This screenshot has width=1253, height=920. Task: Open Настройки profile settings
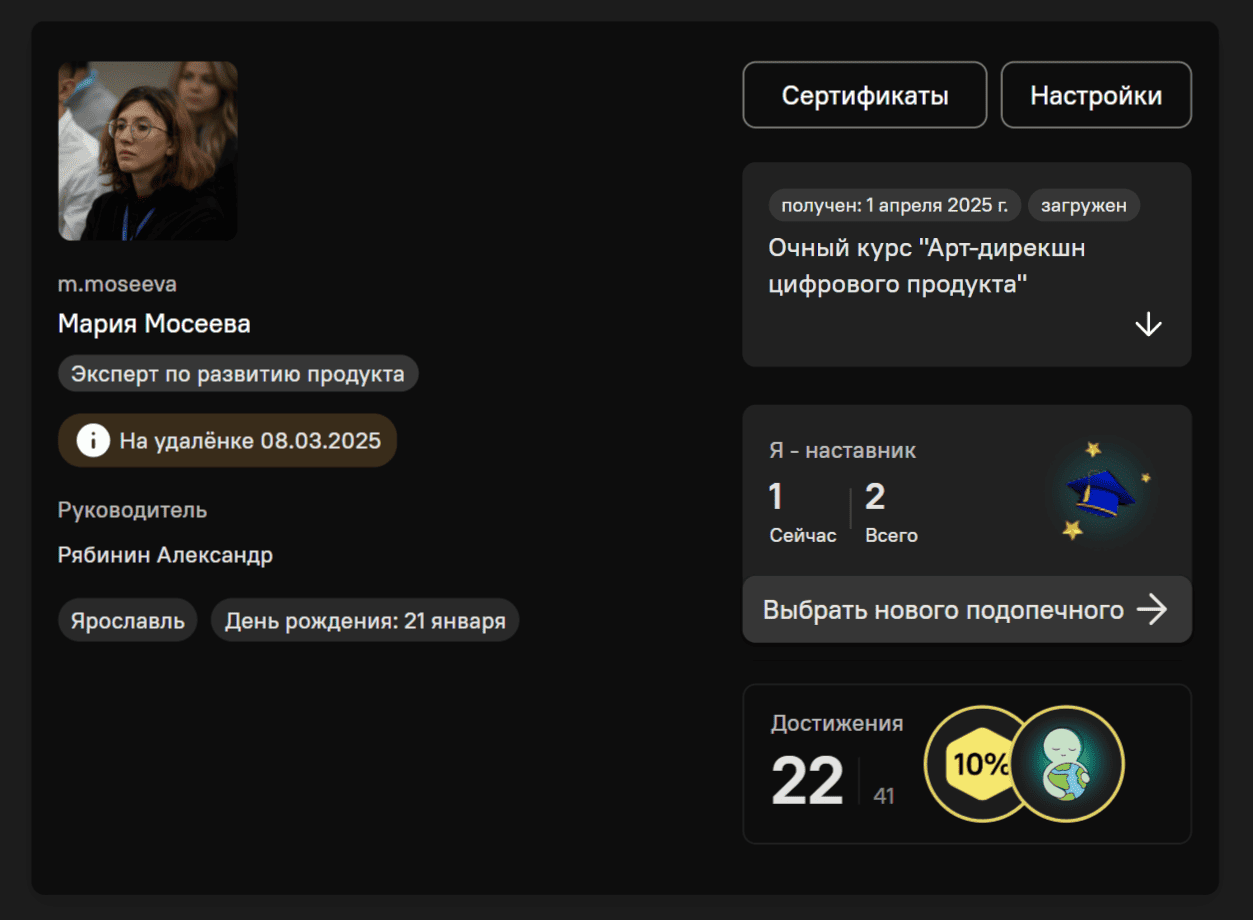click(x=1096, y=96)
